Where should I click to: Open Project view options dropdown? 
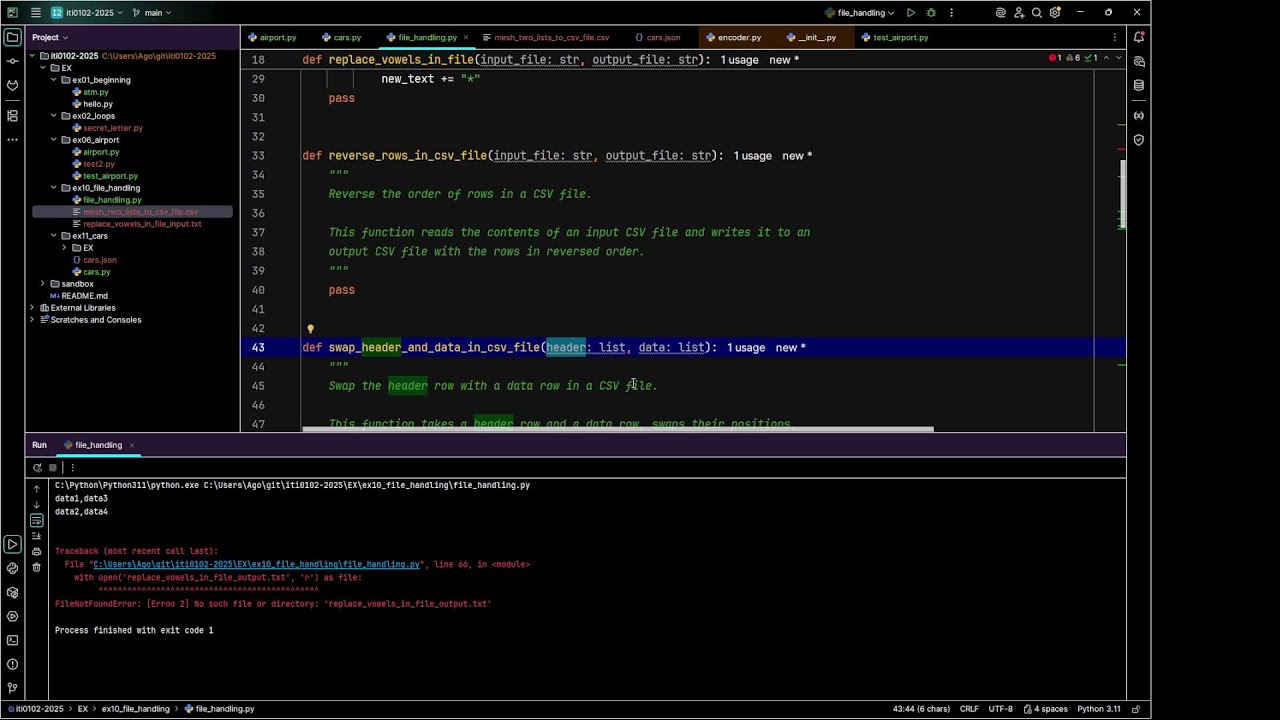[x=50, y=37]
